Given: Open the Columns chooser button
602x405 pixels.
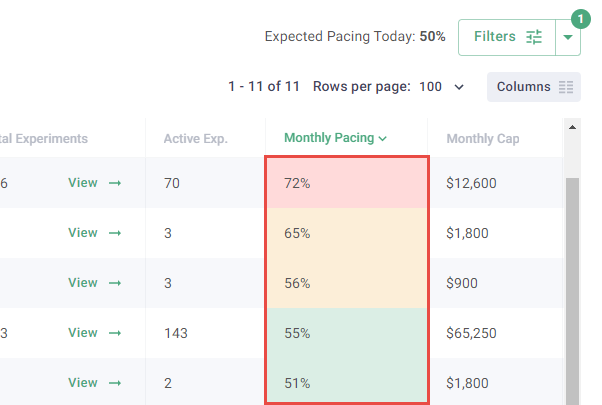Looking at the screenshot, I should [x=533, y=87].
